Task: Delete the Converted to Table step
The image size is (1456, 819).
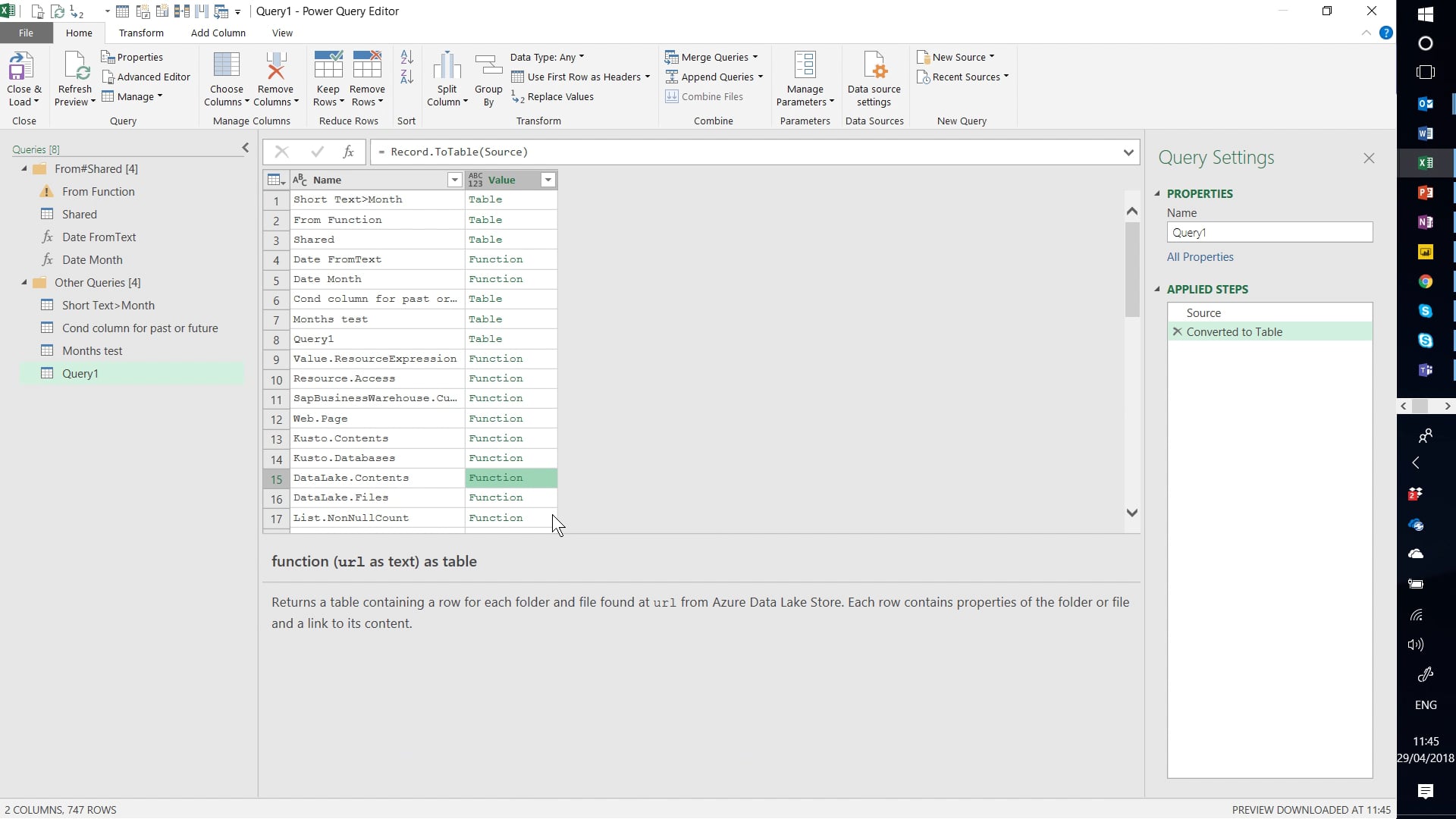Action: (1177, 331)
